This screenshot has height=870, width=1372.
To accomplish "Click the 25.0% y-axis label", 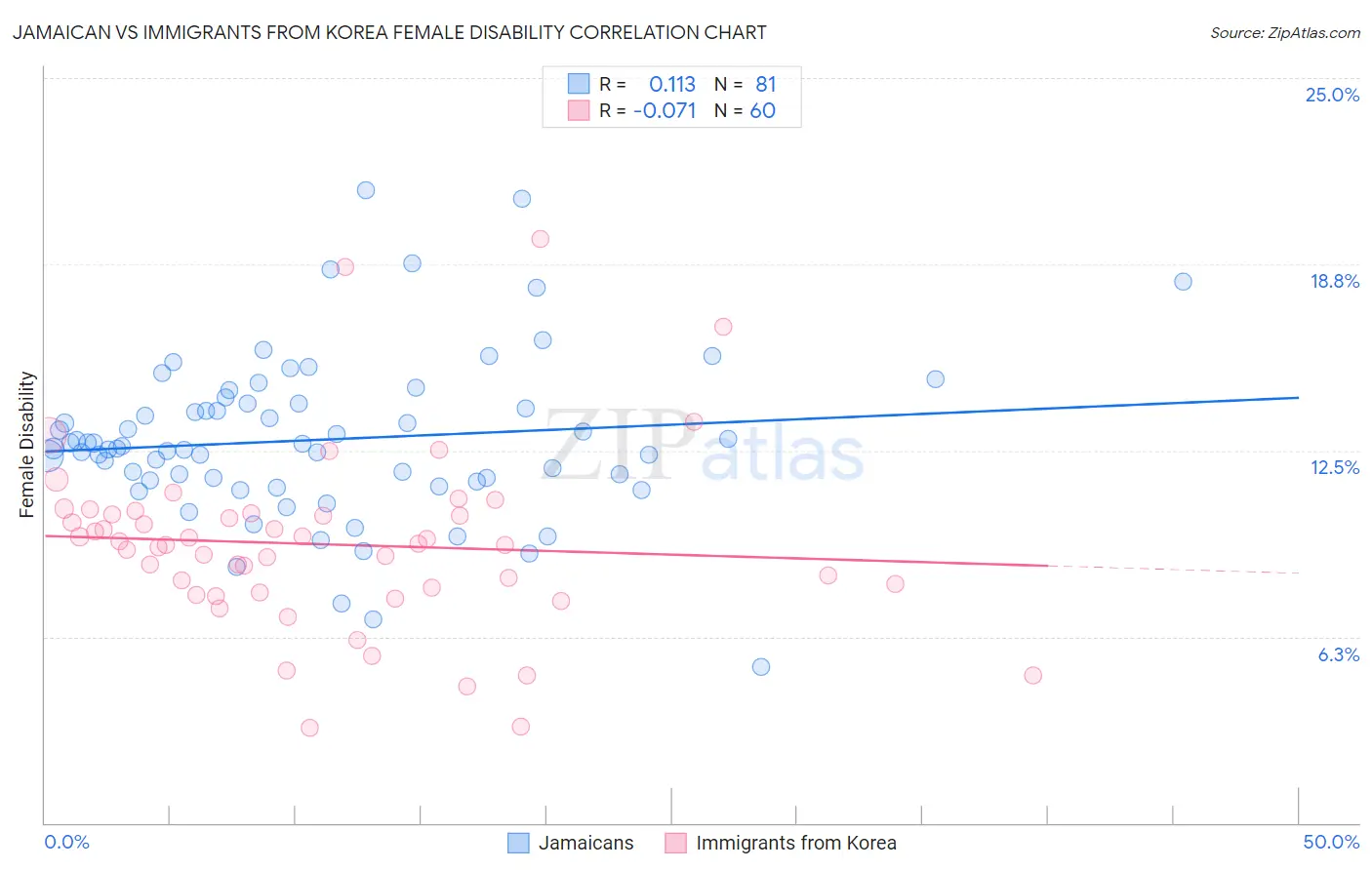I will tap(1332, 95).
